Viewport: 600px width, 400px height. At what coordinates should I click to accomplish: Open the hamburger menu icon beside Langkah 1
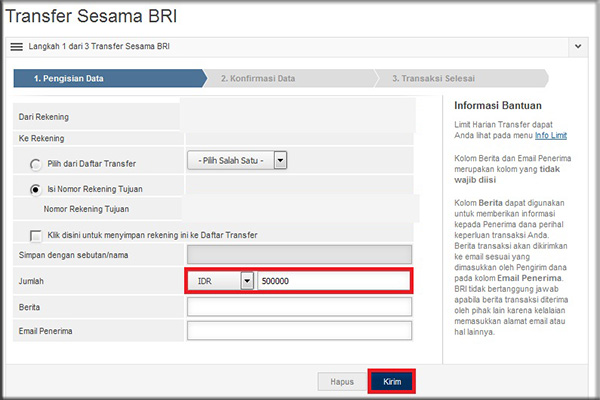click(x=16, y=47)
